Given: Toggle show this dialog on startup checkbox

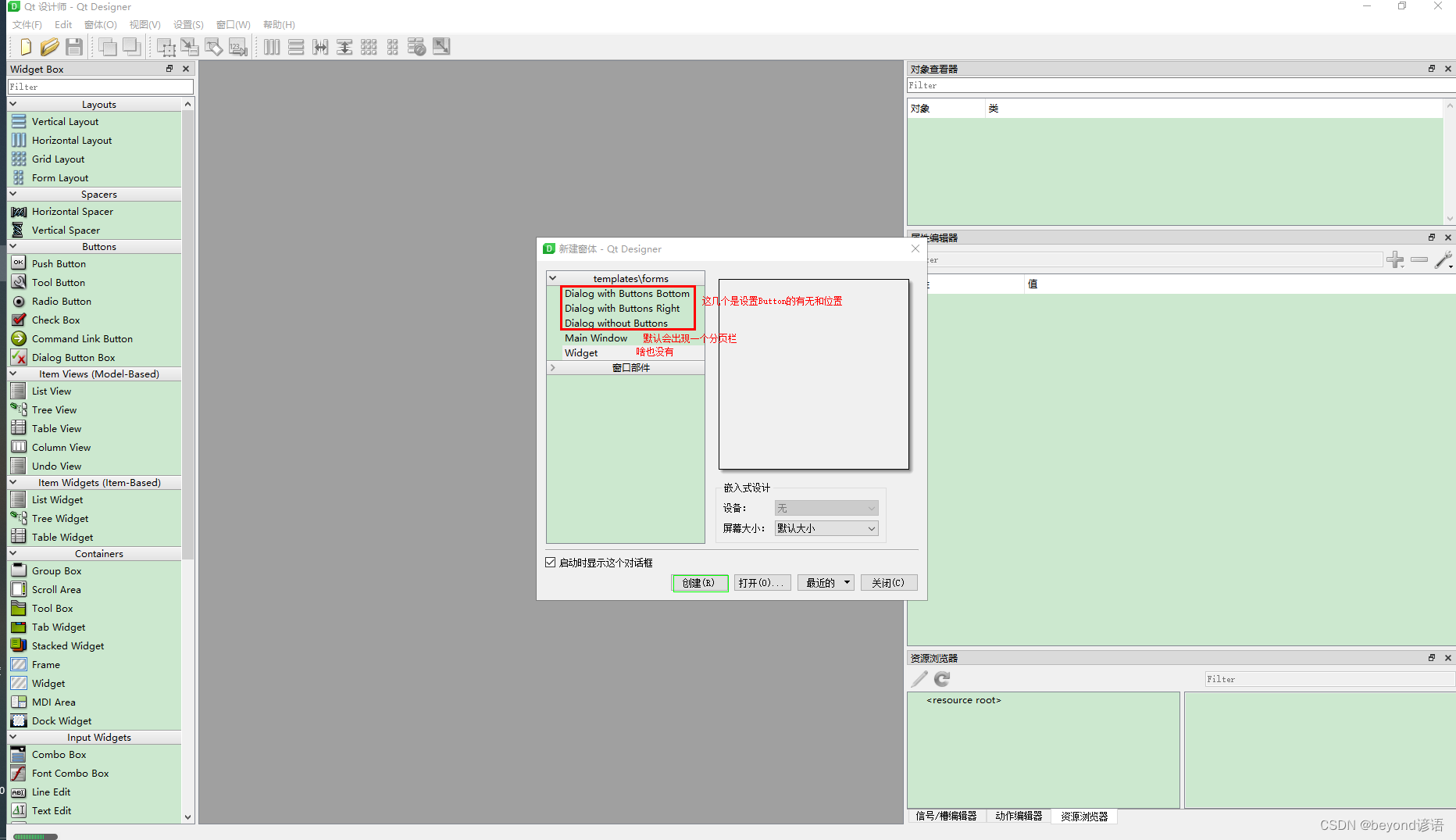Looking at the screenshot, I should pos(551,563).
